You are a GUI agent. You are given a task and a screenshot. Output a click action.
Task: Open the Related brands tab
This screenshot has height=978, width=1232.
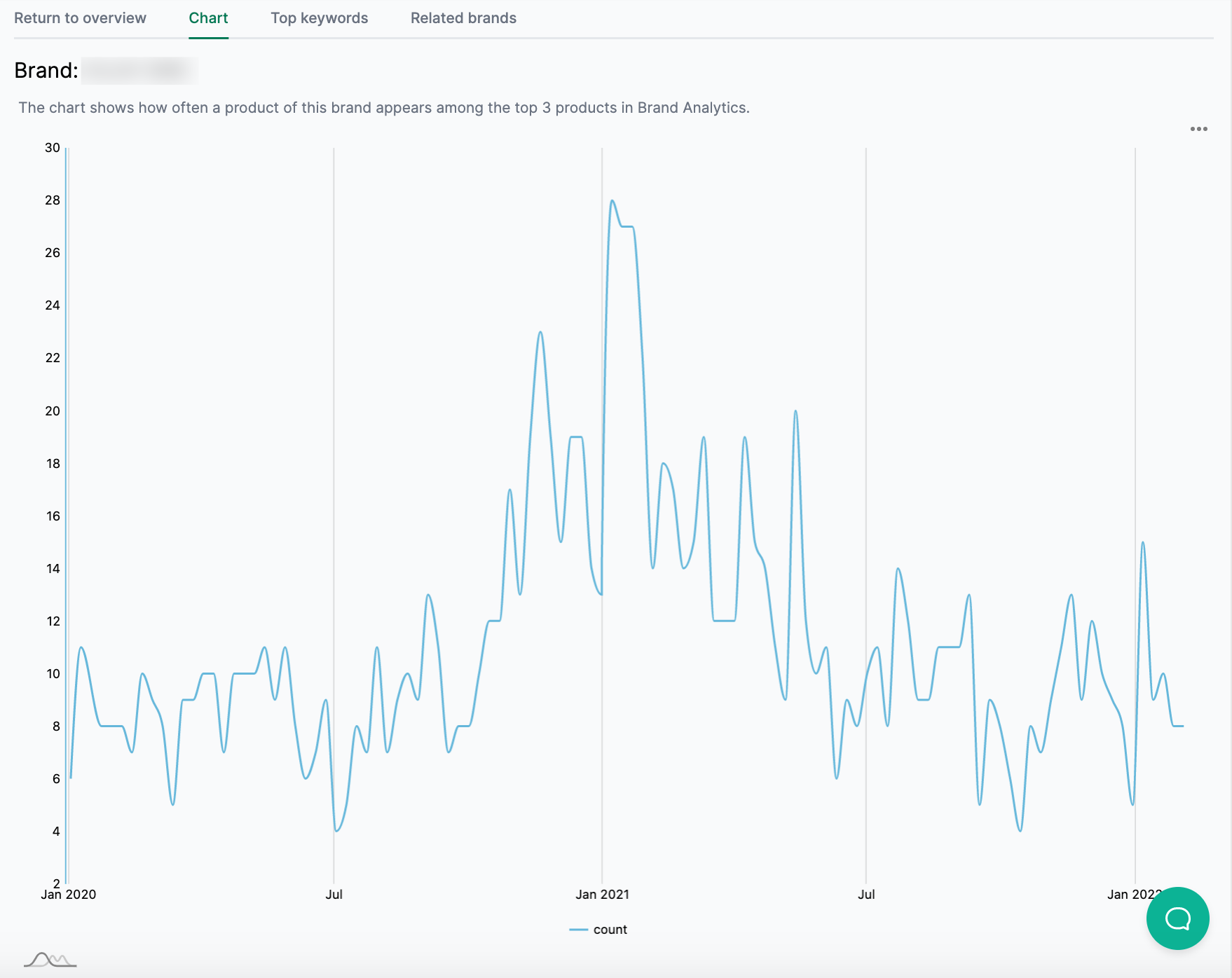463,18
